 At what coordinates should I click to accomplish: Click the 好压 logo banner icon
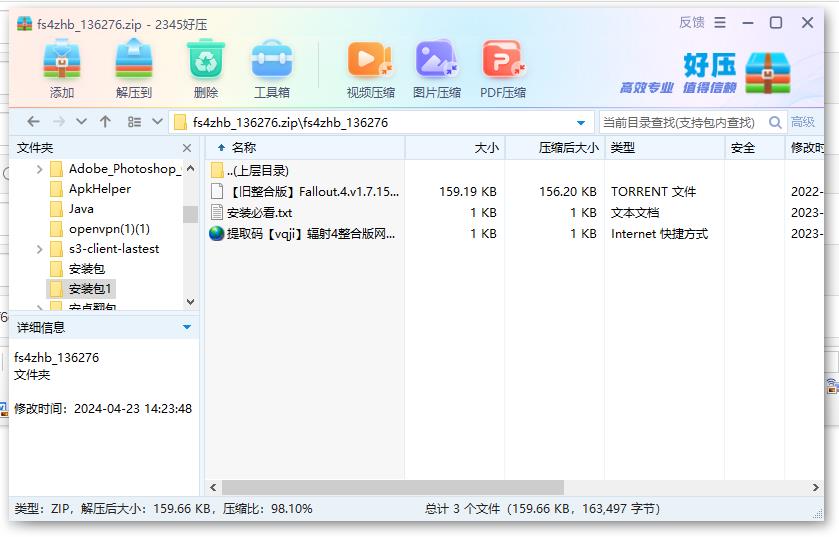click(767, 73)
